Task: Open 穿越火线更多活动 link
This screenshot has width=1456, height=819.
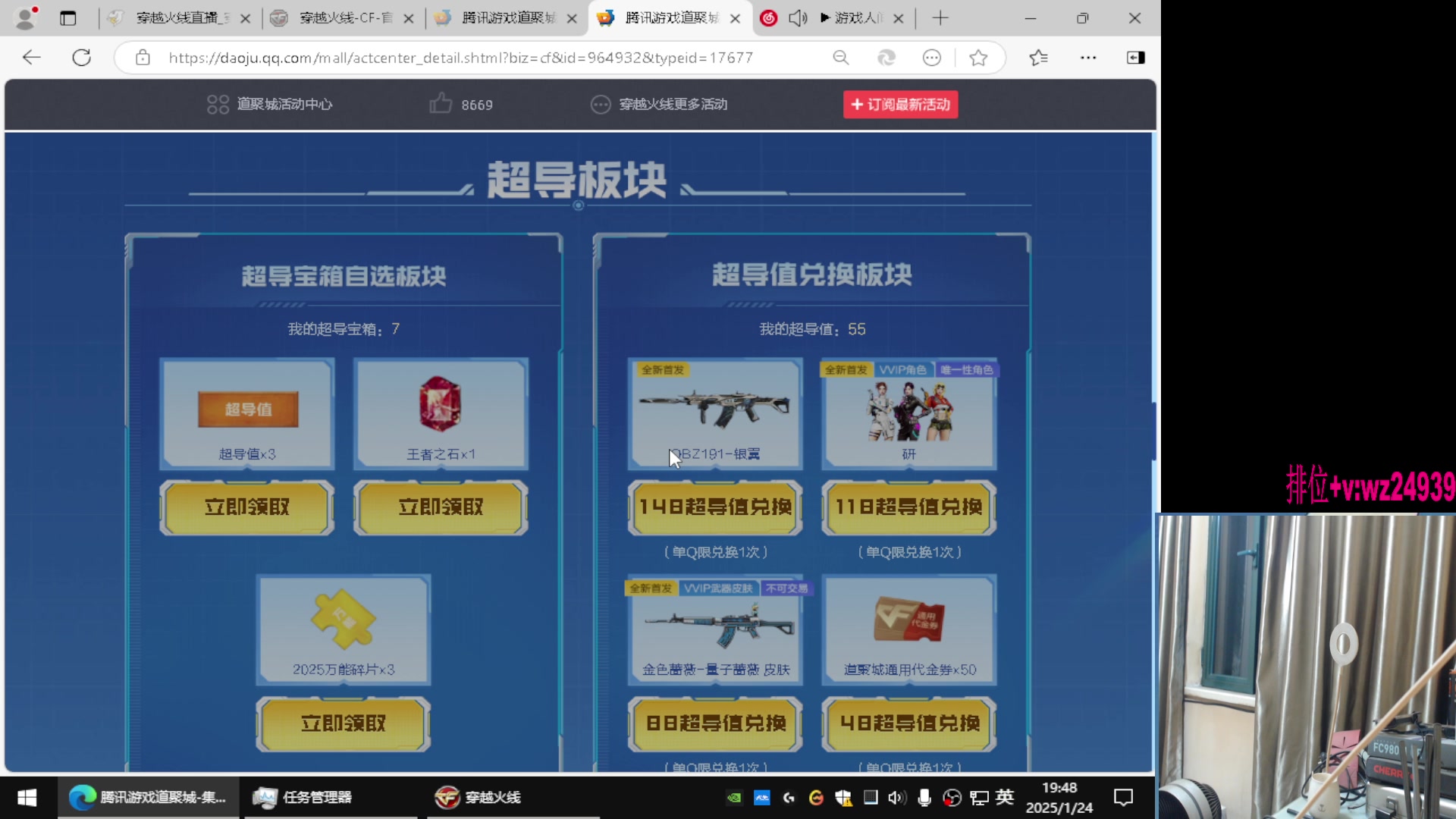Action: [659, 104]
